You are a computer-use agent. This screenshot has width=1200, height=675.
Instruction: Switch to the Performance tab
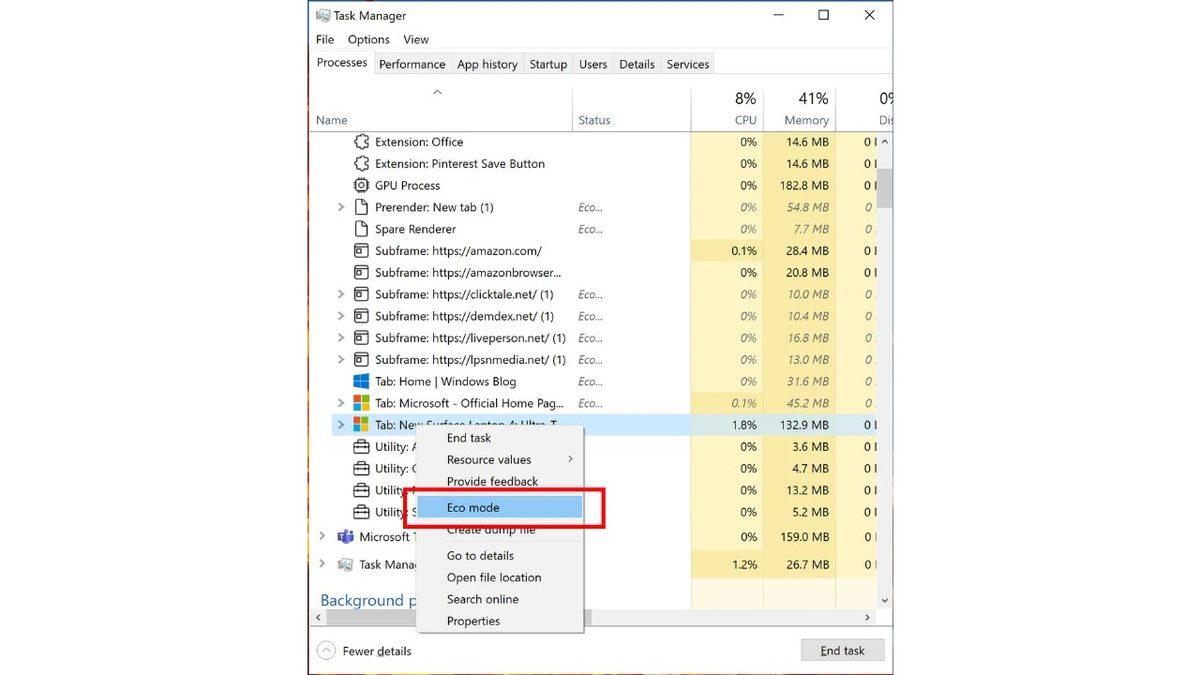click(411, 63)
